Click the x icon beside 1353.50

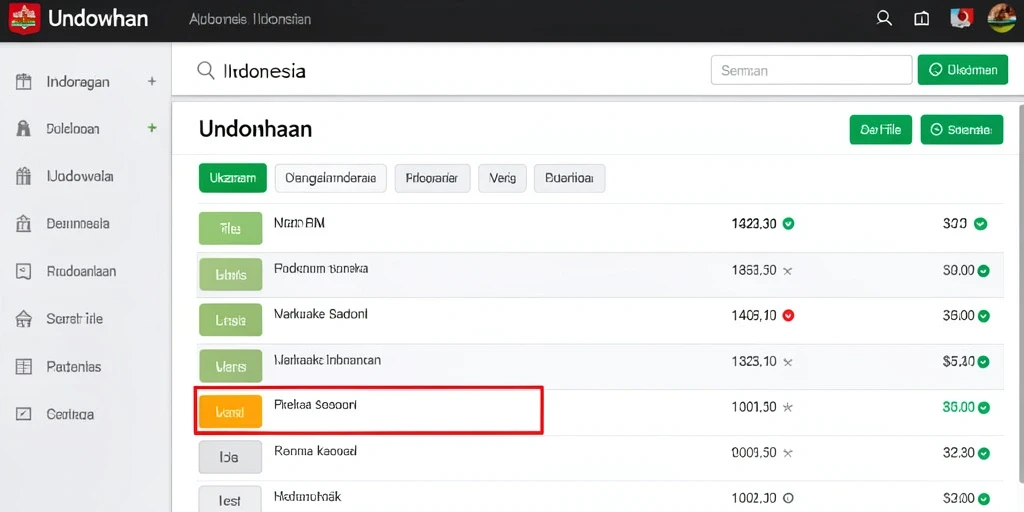787,270
